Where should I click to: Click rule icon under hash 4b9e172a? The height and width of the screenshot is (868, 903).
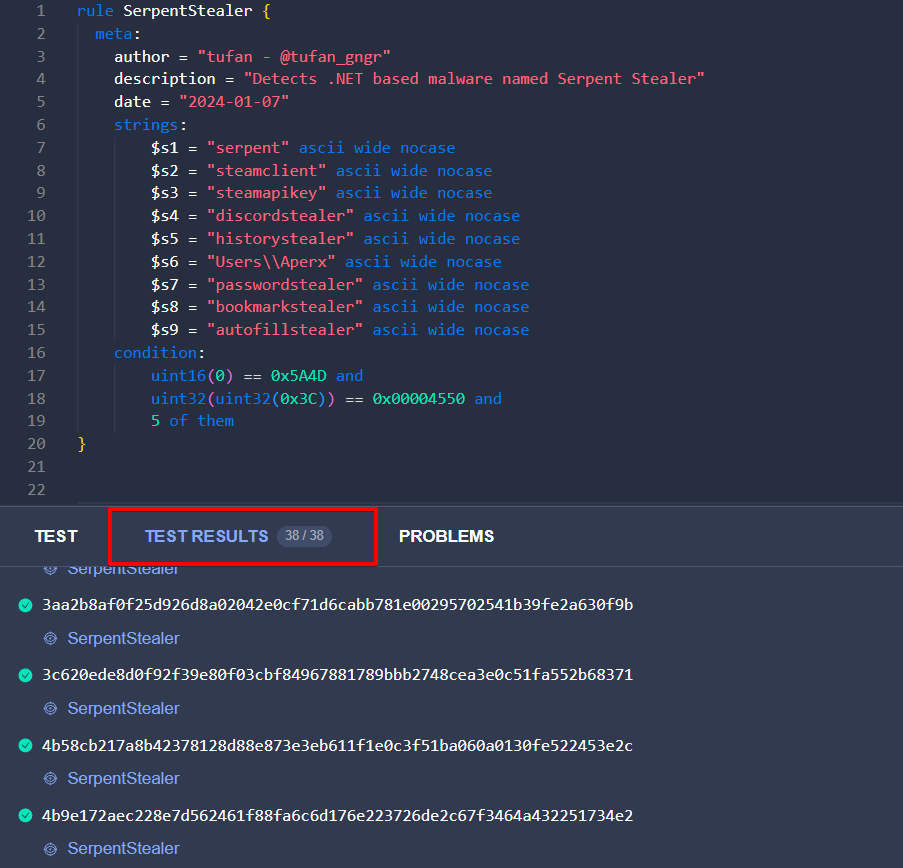coord(51,849)
